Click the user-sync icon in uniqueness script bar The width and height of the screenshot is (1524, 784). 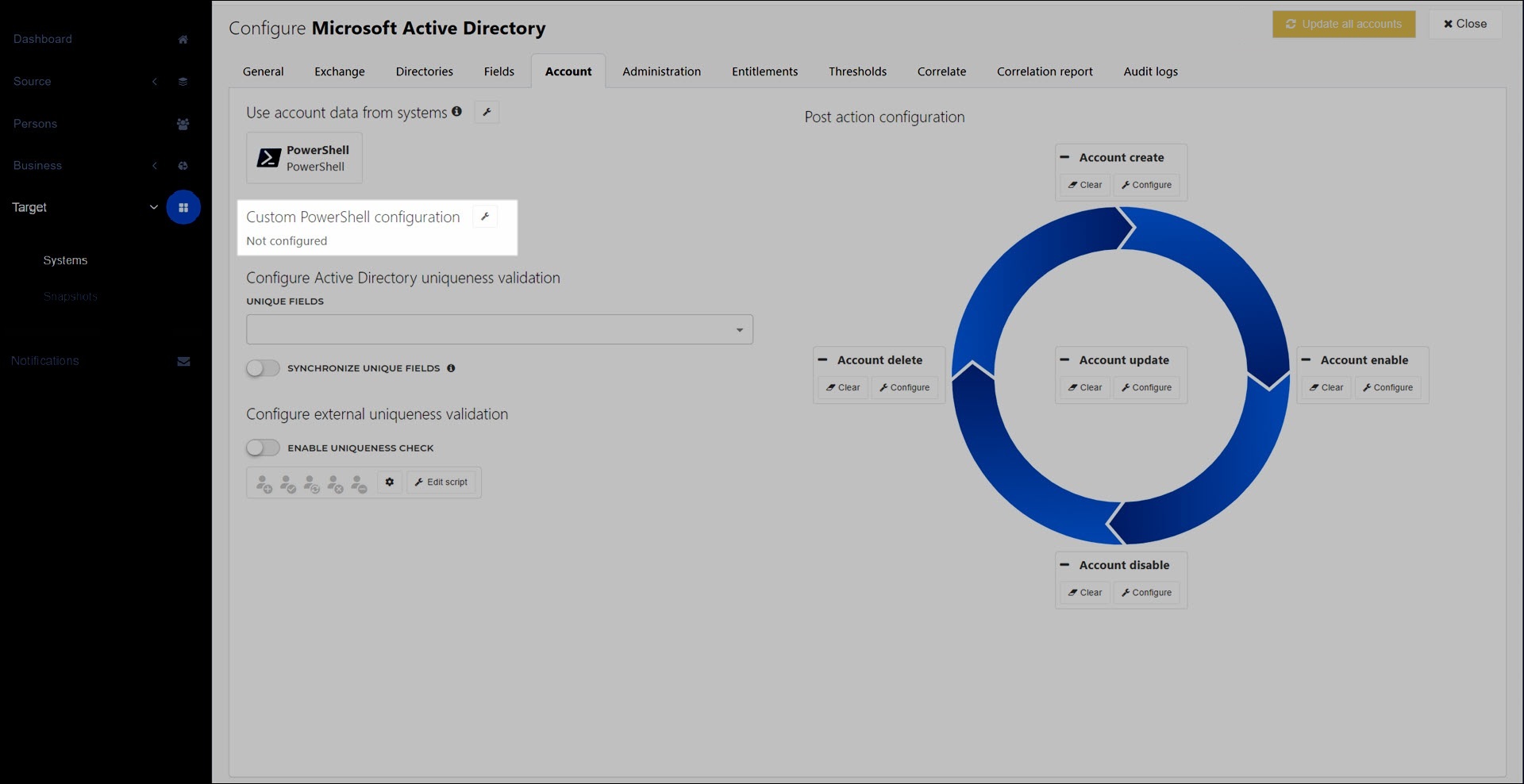tap(312, 482)
